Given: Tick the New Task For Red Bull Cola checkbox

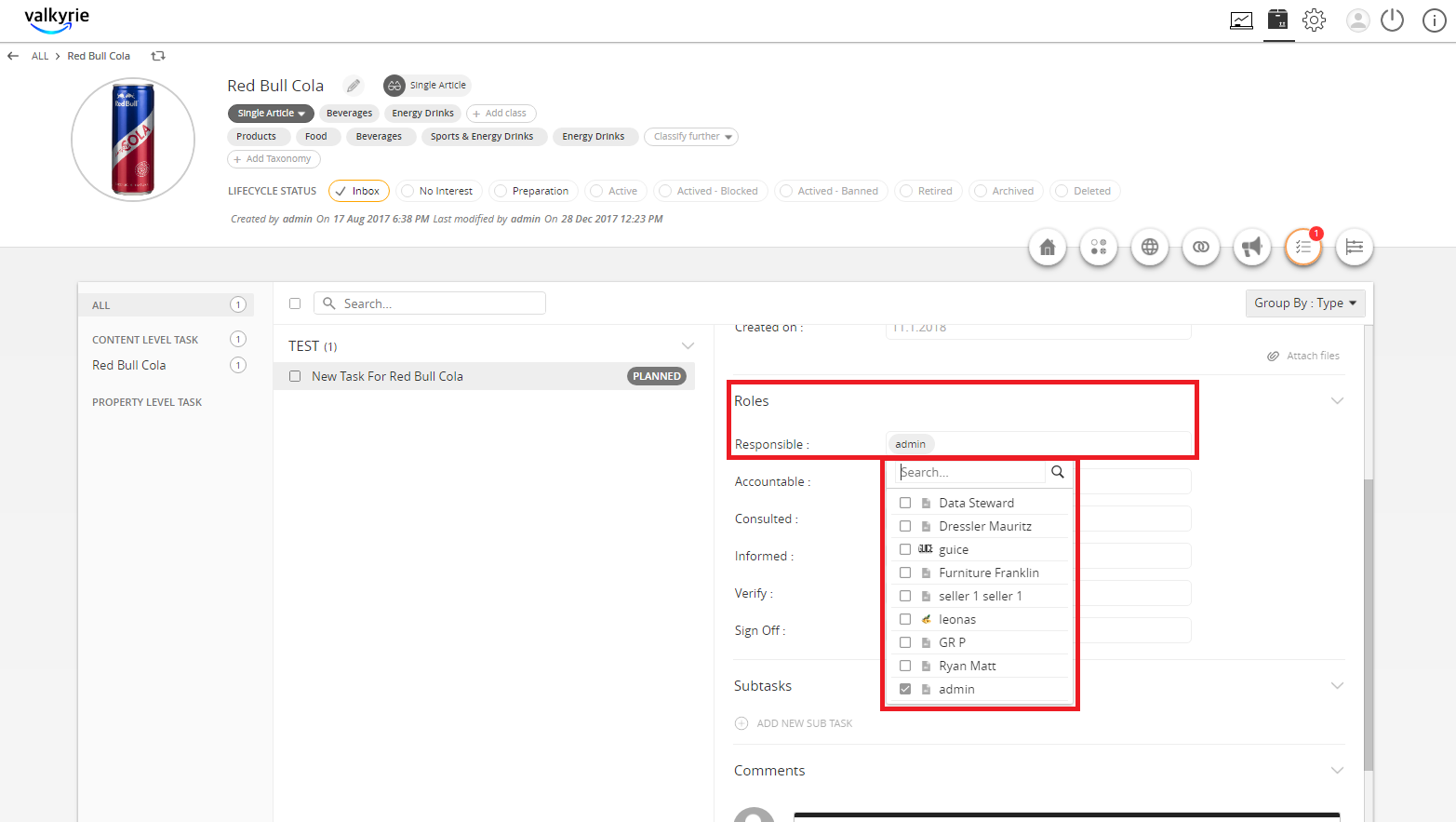Looking at the screenshot, I should click(295, 376).
